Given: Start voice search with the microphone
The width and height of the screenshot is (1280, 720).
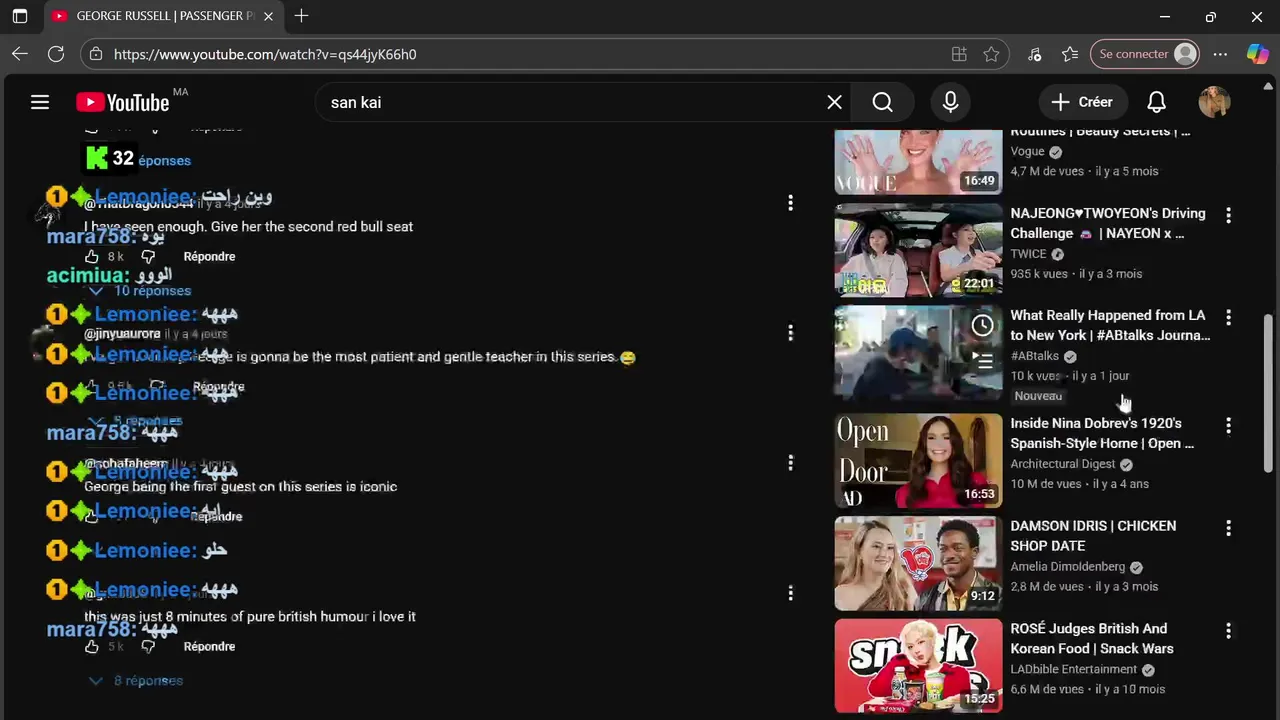Looking at the screenshot, I should [950, 102].
